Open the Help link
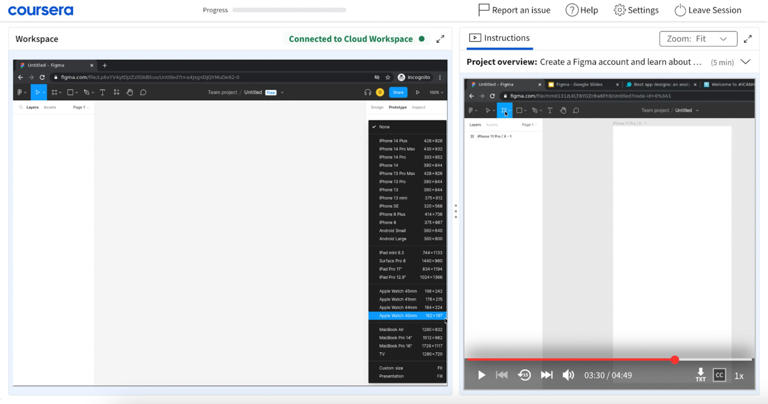The width and height of the screenshot is (768, 404). pos(582,10)
